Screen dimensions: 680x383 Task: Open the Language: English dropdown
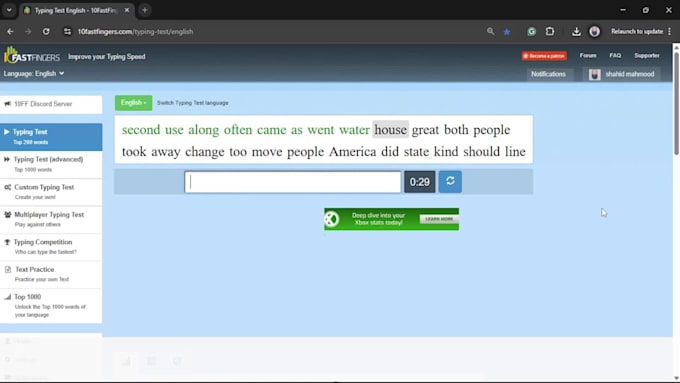34,74
